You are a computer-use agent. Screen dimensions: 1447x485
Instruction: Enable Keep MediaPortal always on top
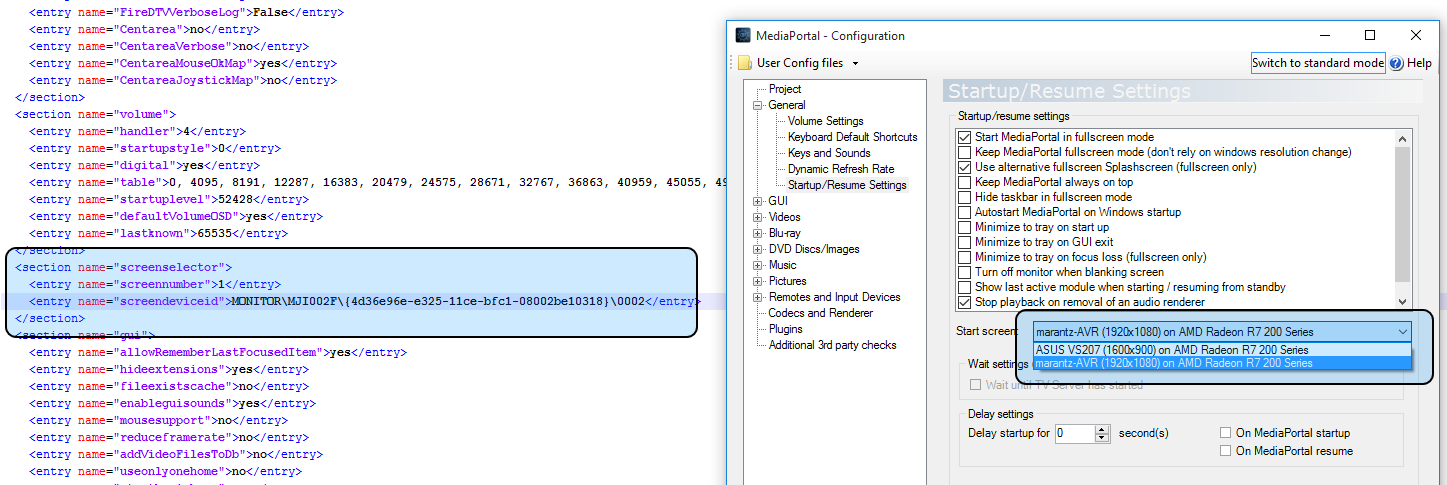coord(965,182)
